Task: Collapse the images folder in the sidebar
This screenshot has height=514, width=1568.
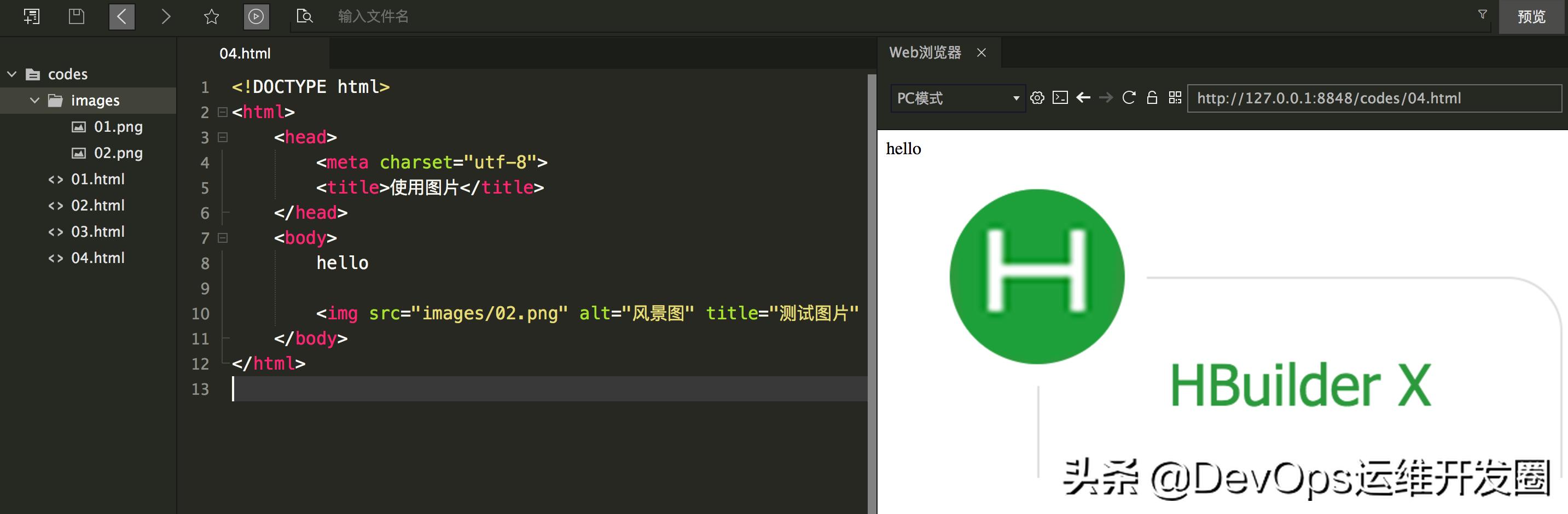Action: (34, 101)
